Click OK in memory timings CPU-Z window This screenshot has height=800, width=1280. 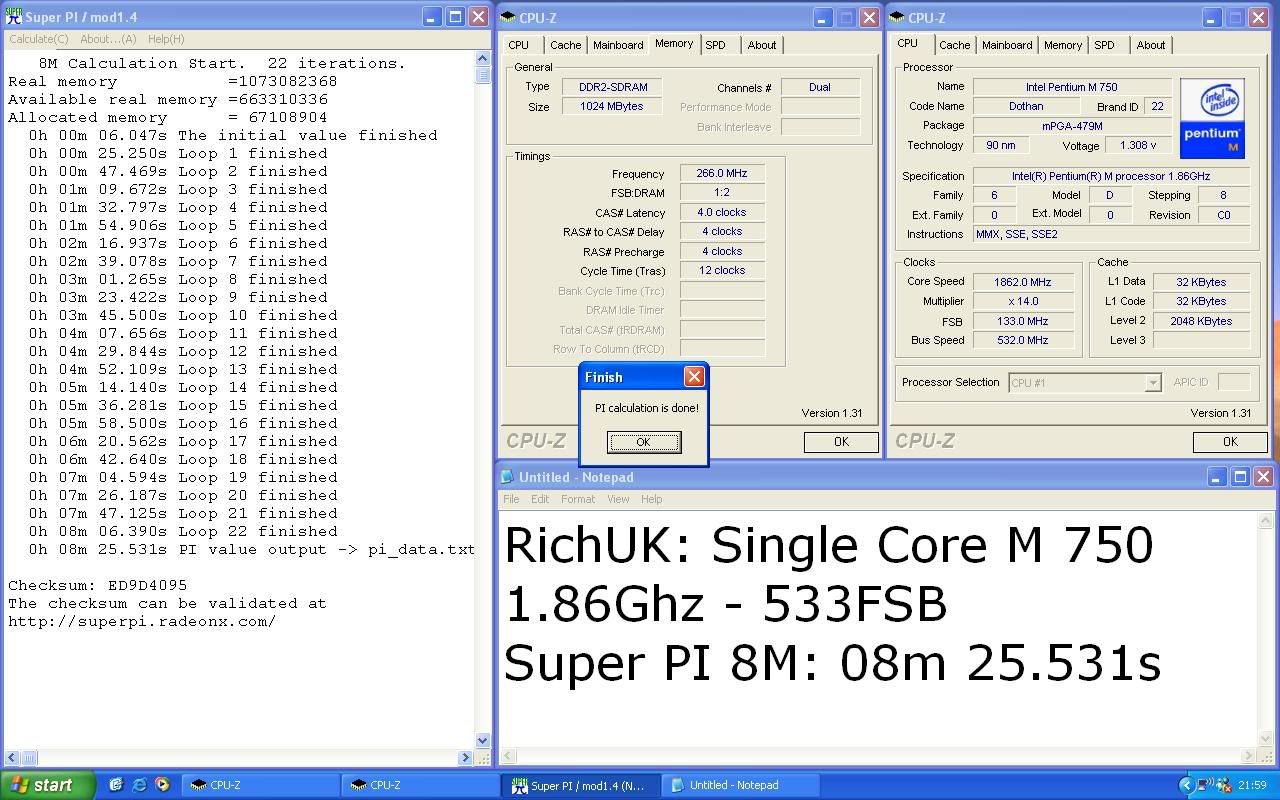(841, 442)
